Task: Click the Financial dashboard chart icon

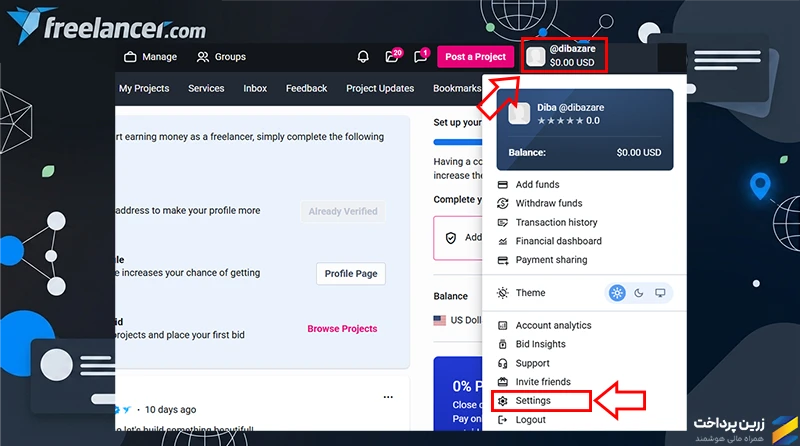Action: 503,241
